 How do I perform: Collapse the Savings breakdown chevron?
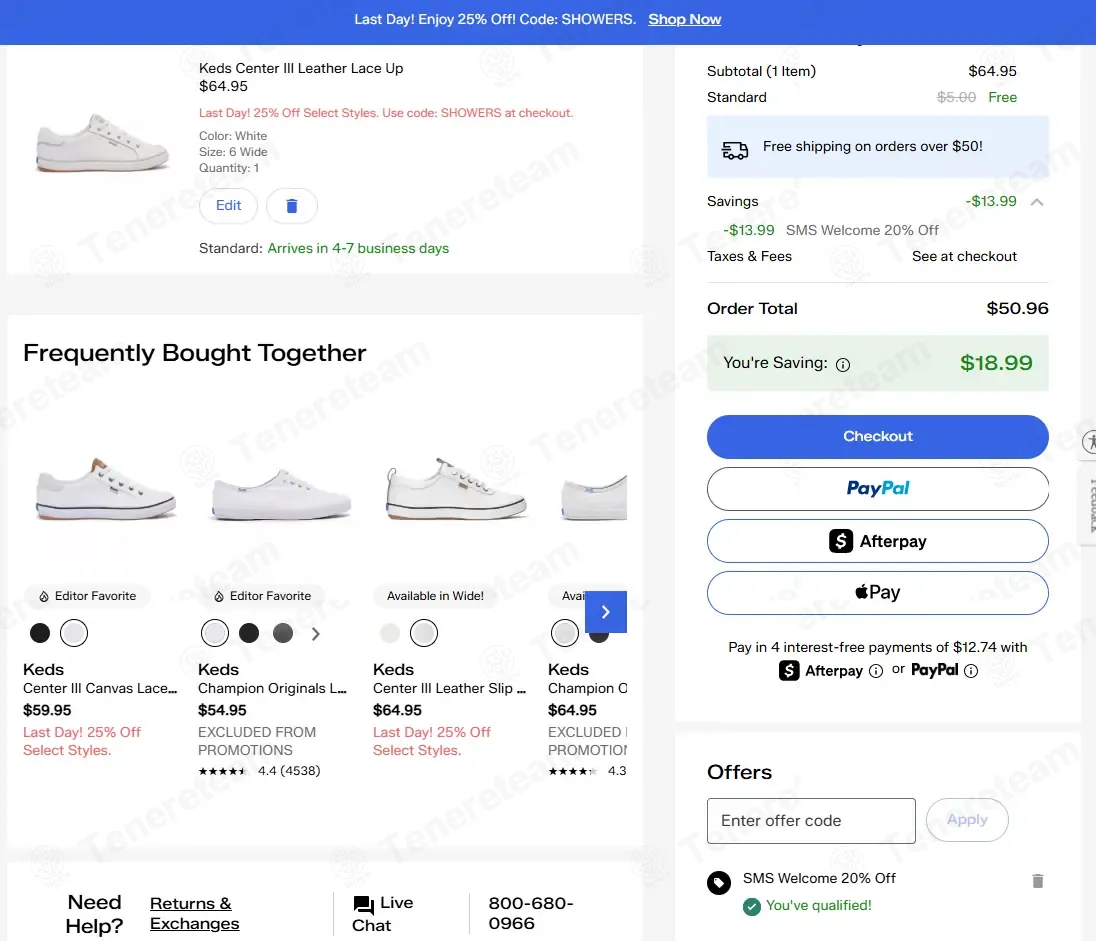coord(1037,202)
